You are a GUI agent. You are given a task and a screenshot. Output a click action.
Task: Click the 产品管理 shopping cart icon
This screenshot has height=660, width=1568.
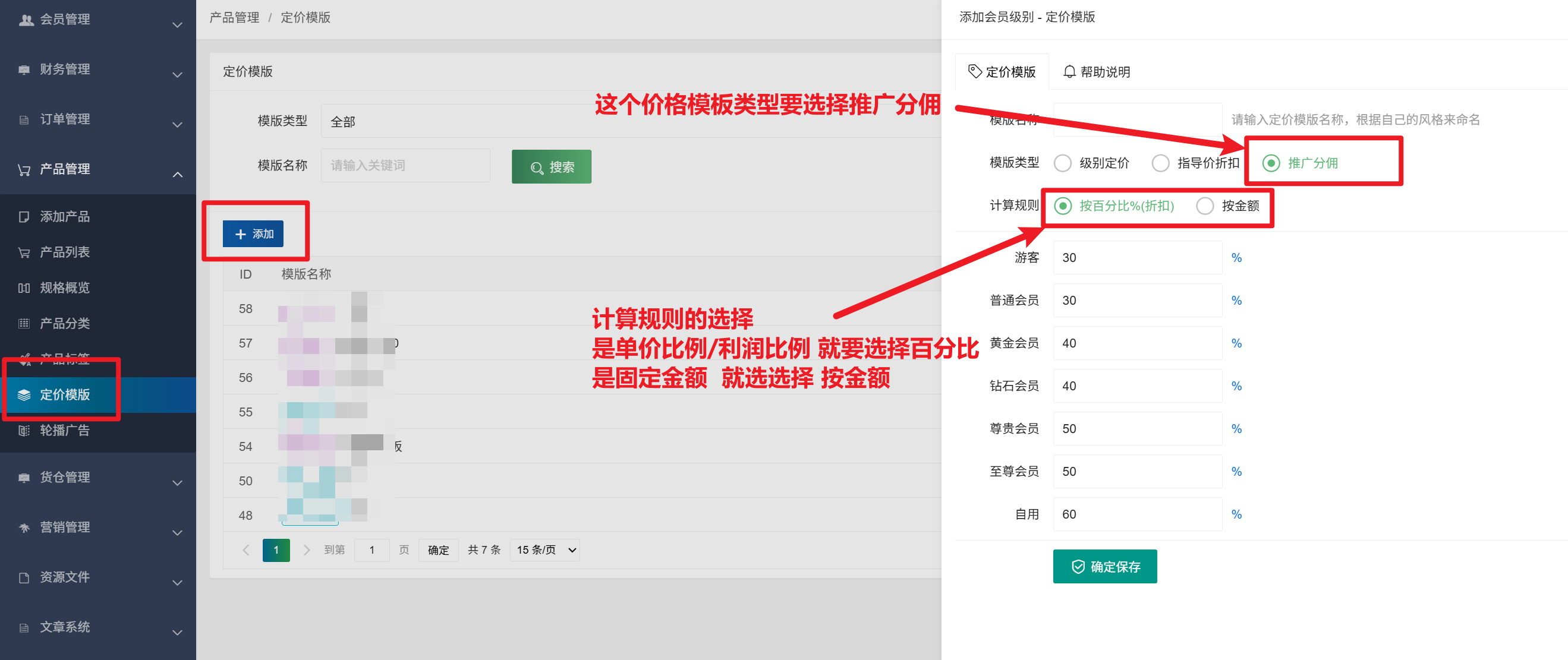[24, 170]
